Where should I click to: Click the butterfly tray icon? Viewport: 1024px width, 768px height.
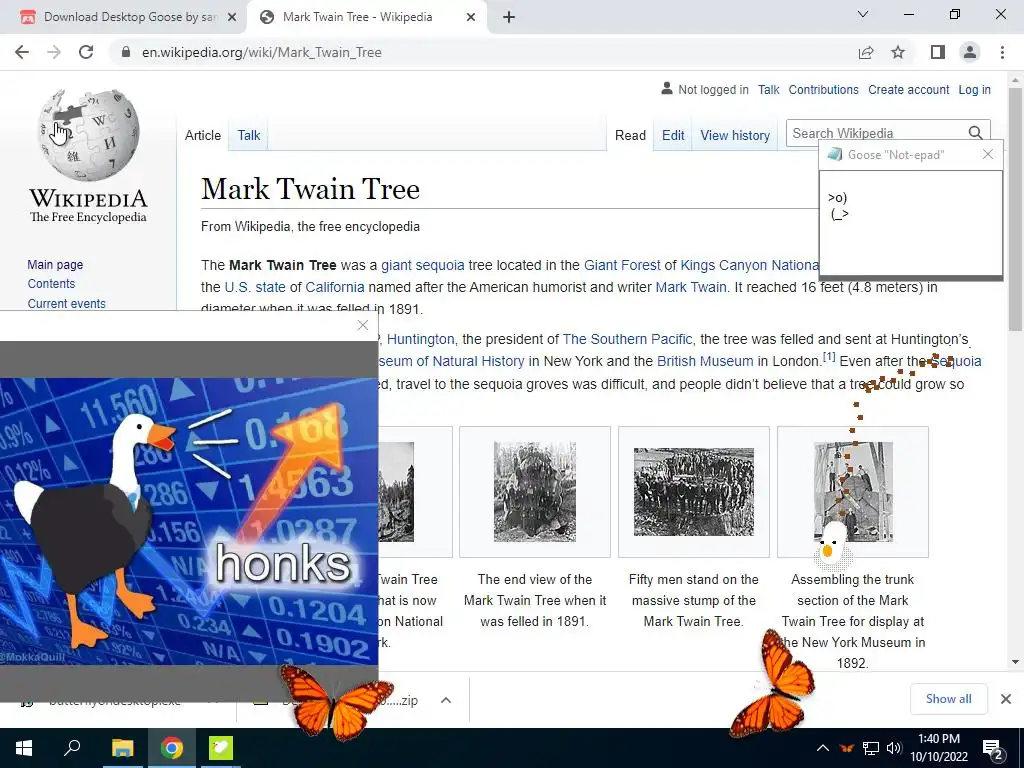[x=846, y=748]
